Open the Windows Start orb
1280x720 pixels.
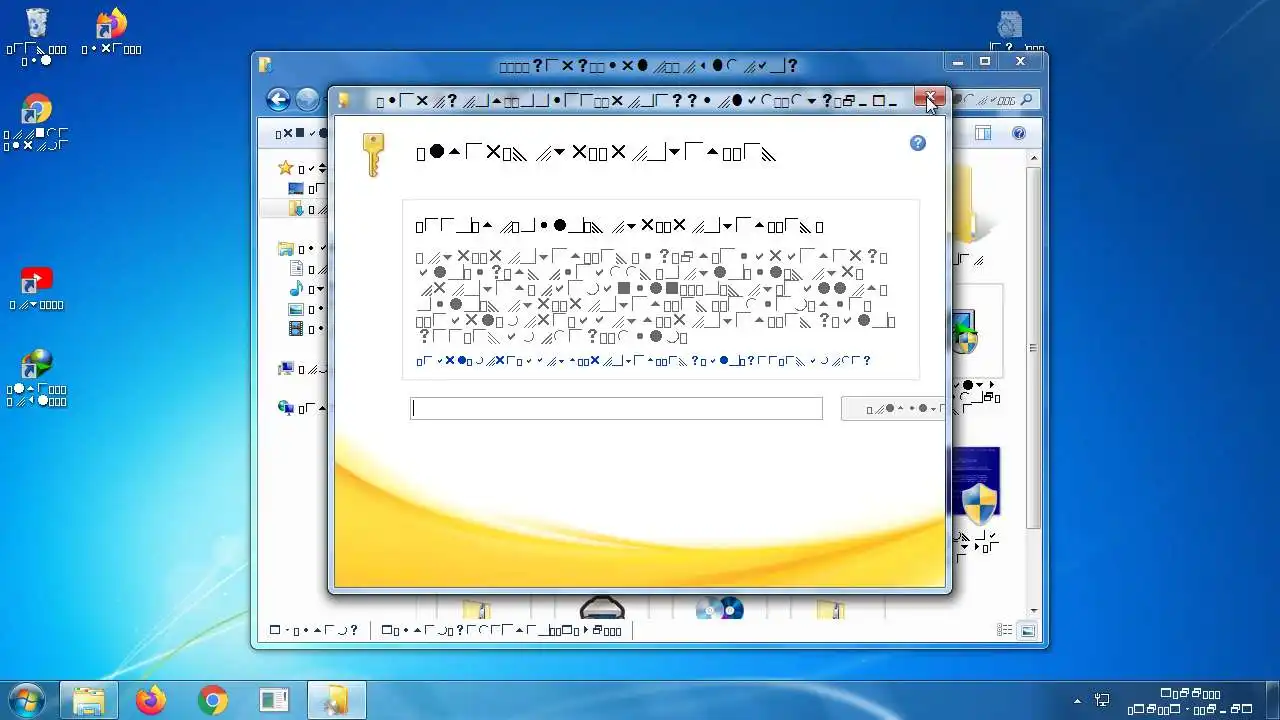tap(27, 700)
